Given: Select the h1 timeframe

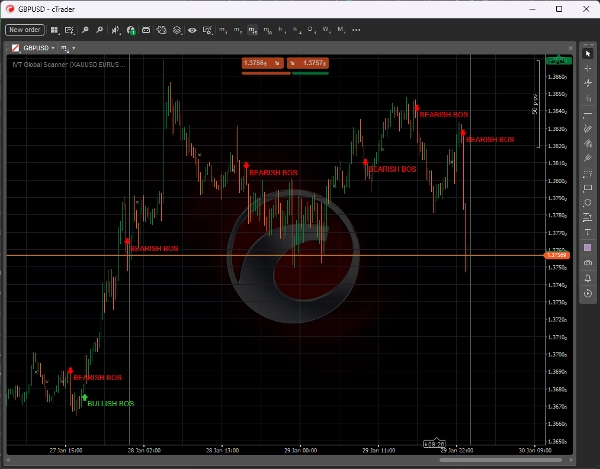Looking at the screenshot, I should [x=282, y=30].
